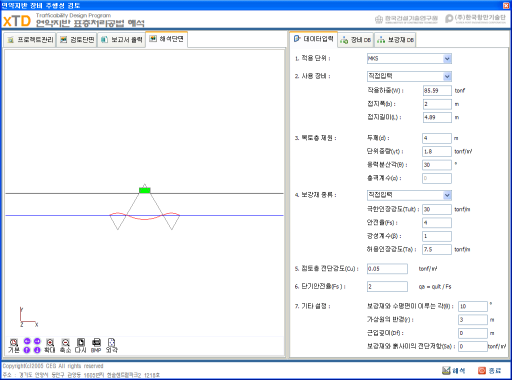Screen dimensions: 512x384
Task: Click the 종료 exit button
Action: (490, 370)
